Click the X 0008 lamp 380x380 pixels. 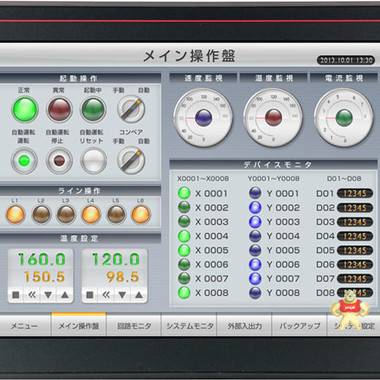point(184,293)
